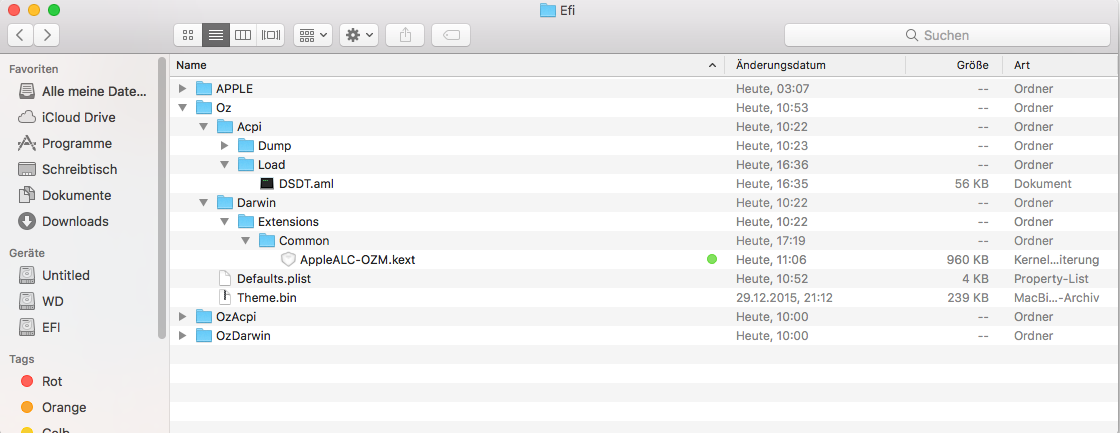Collapse the Load folder
The width and height of the screenshot is (1120, 433).
coord(224,164)
